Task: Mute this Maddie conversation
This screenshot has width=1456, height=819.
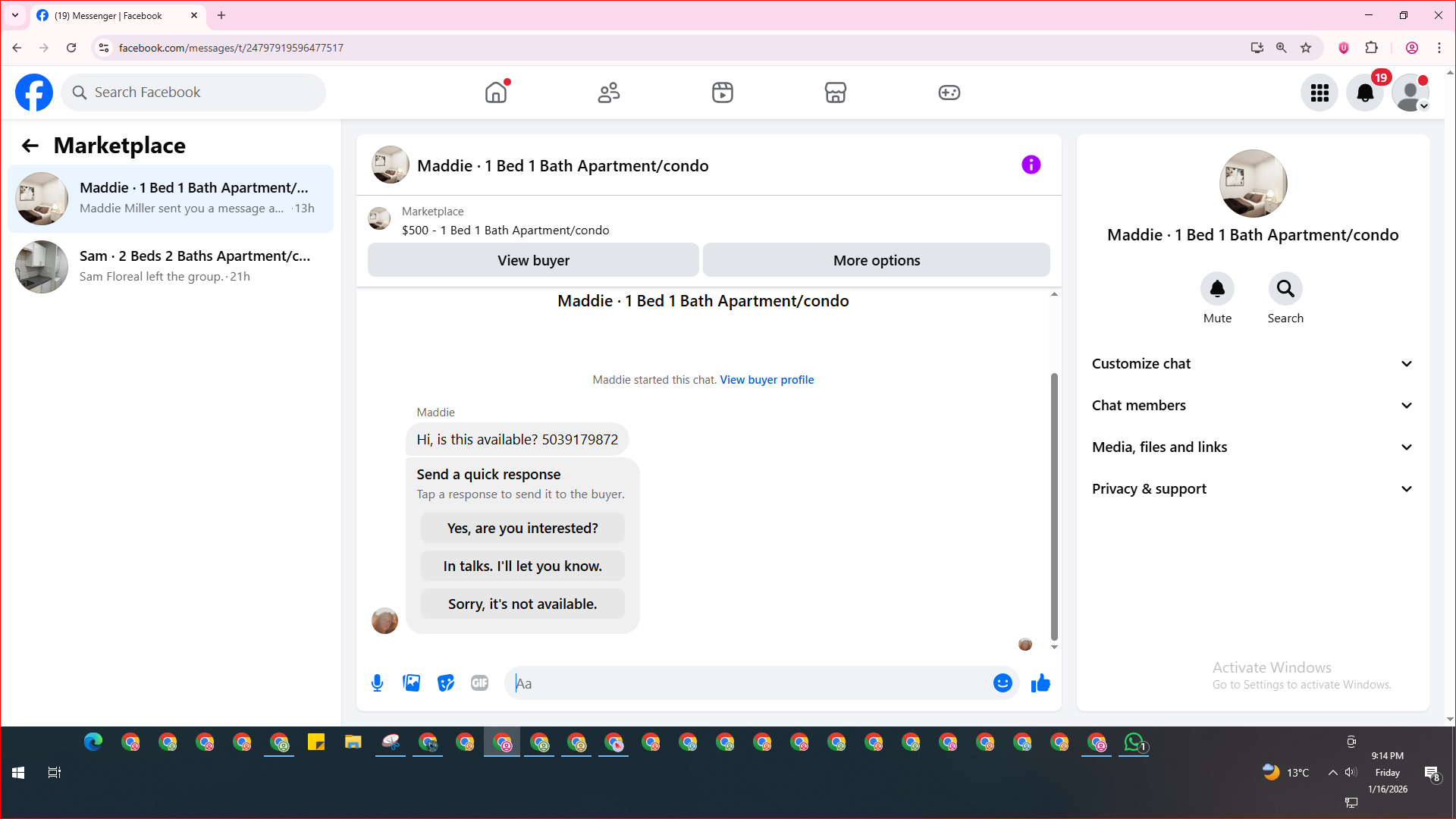Action: tap(1217, 289)
